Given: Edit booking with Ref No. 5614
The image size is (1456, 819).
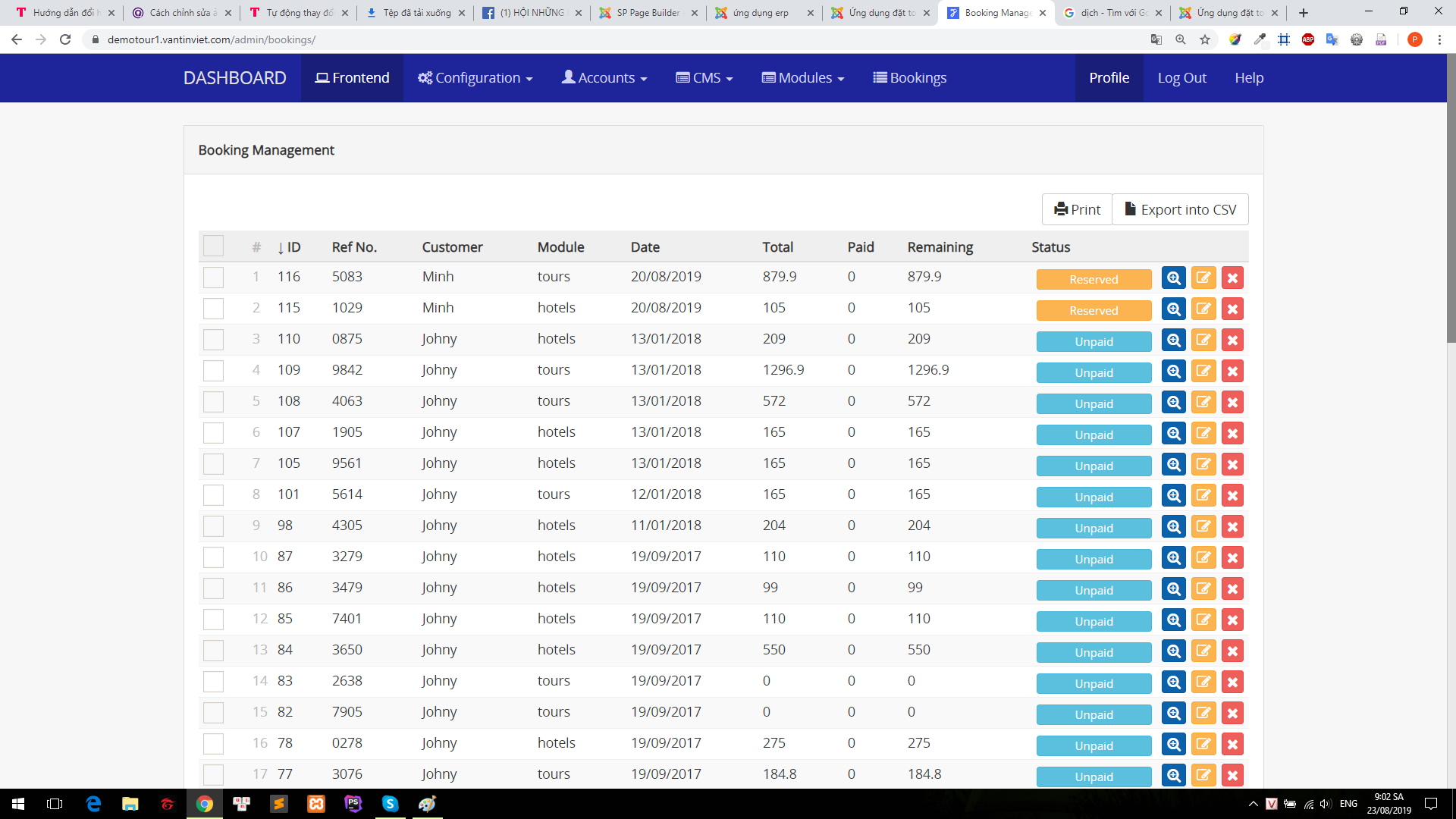Looking at the screenshot, I should (1203, 496).
